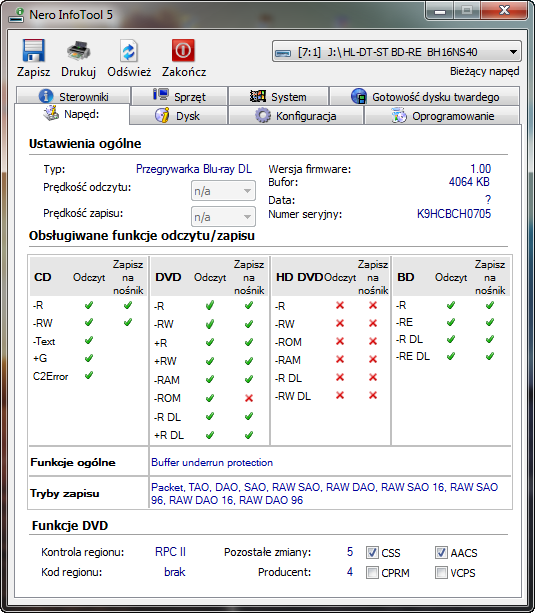Select the Napęd tab

point(72,114)
